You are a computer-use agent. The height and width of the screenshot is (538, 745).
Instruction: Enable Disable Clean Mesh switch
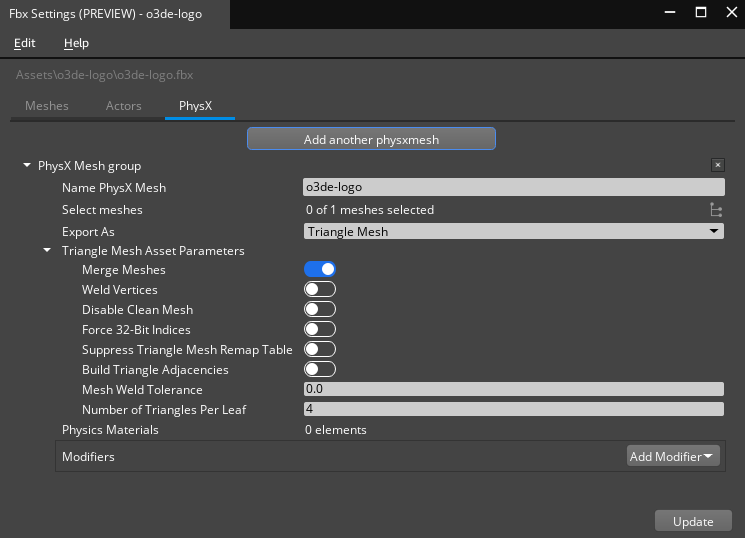click(x=319, y=310)
